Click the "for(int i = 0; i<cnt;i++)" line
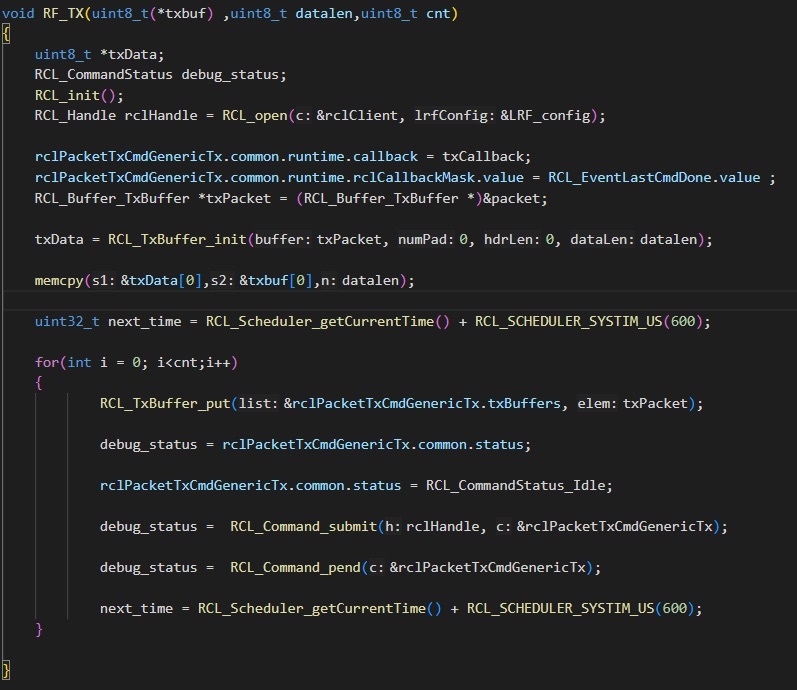Screen dimensions: 797x690 pos(136,363)
